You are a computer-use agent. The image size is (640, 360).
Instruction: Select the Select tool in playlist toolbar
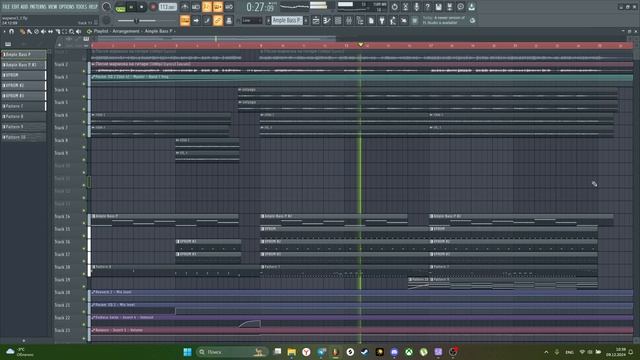(x=64, y=31)
